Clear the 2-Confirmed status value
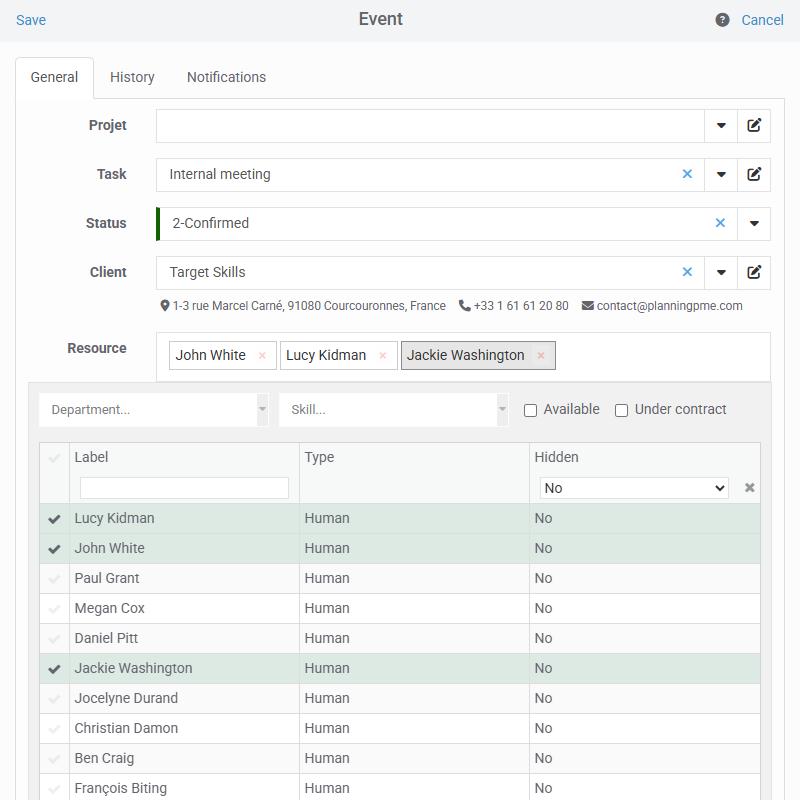 [720, 223]
